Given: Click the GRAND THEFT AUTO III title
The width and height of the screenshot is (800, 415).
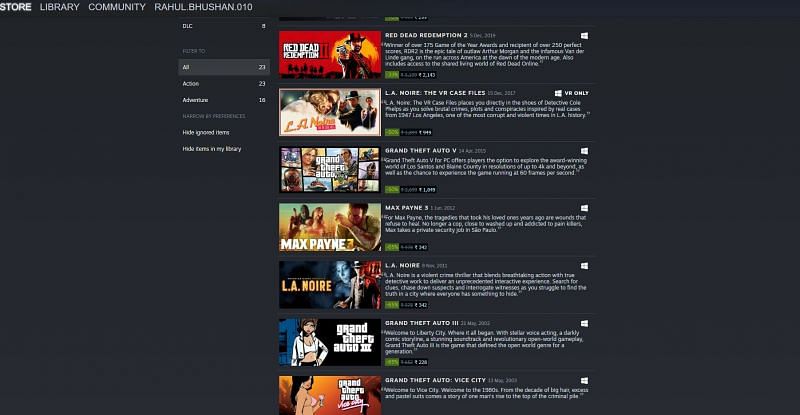Looking at the screenshot, I should (421, 323).
